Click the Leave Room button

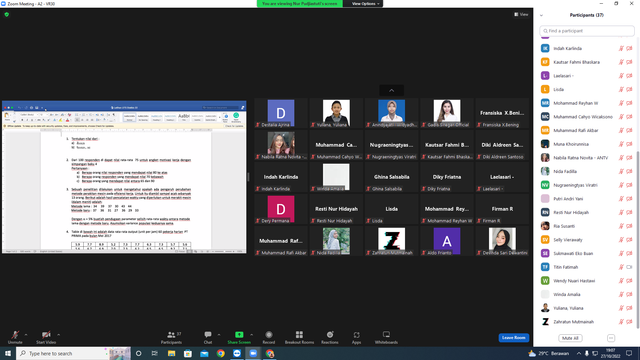coord(513,338)
